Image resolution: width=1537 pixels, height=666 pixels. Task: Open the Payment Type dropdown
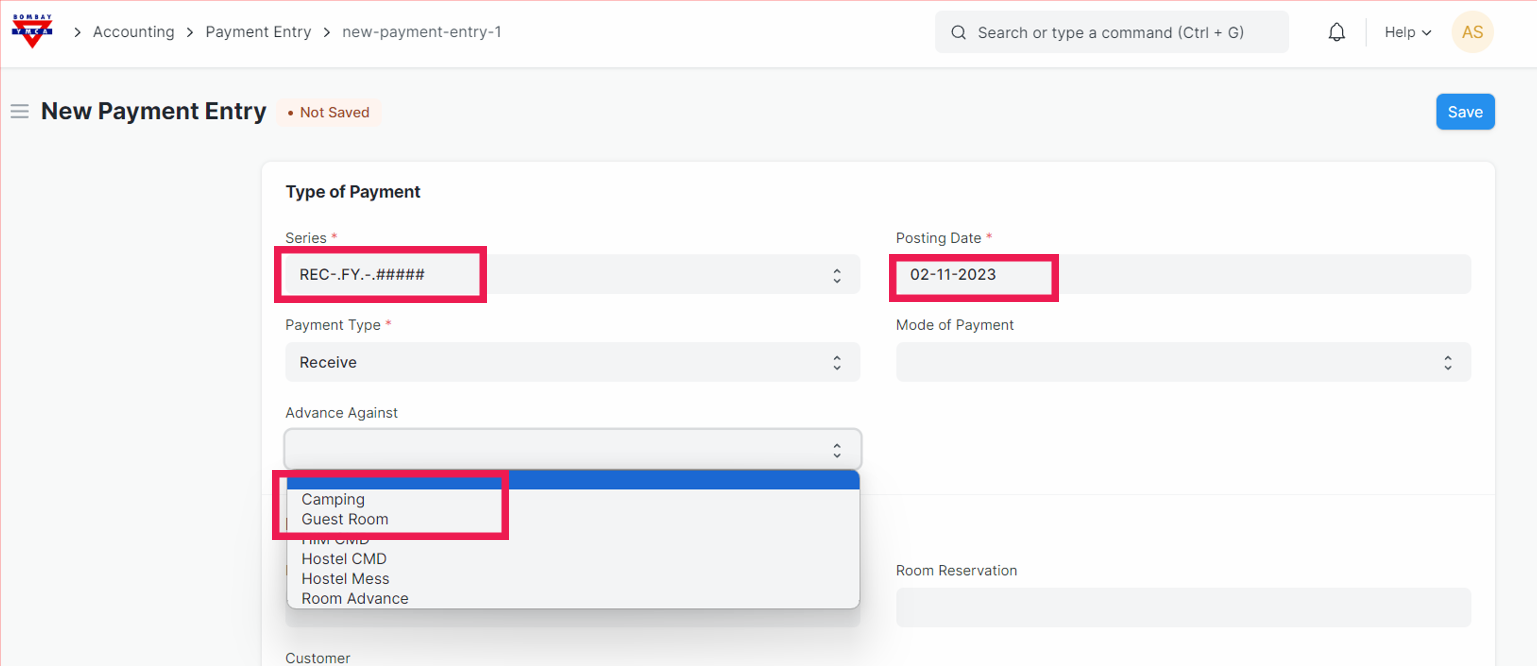(x=572, y=362)
